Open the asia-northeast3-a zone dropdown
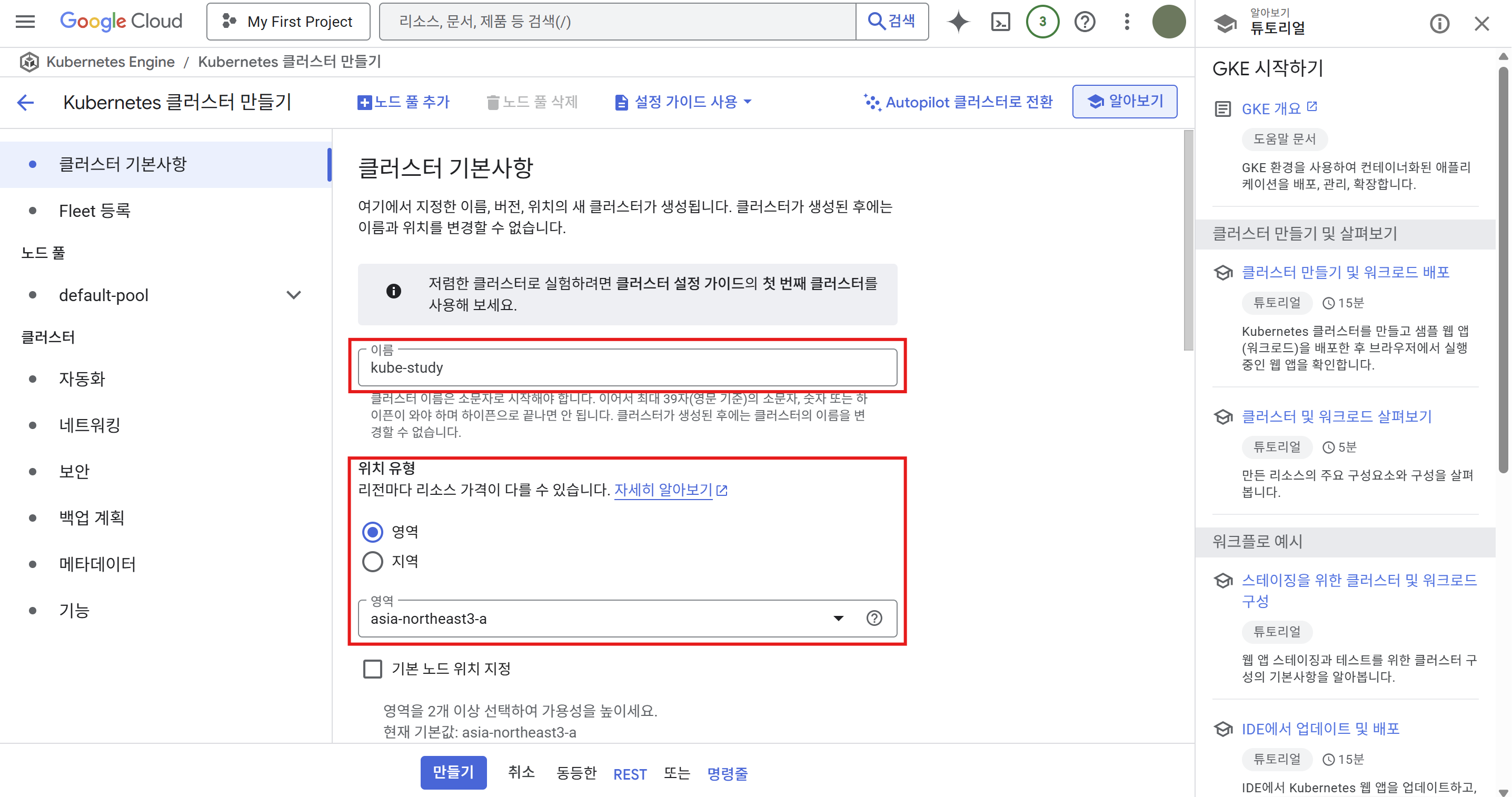The height and width of the screenshot is (797, 1512). 604,618
